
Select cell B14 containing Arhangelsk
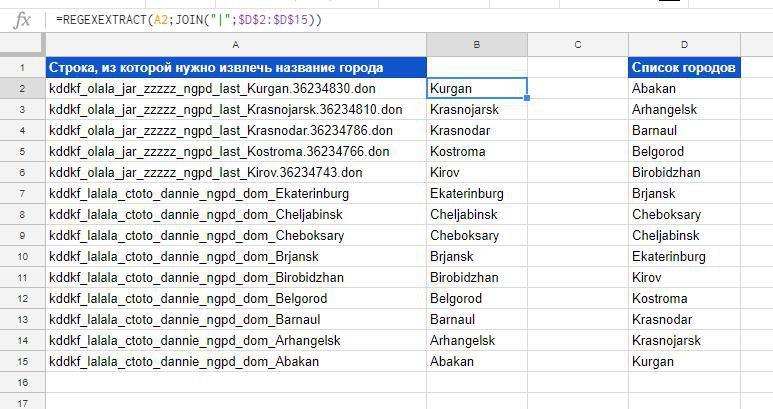tap(477, 341)
